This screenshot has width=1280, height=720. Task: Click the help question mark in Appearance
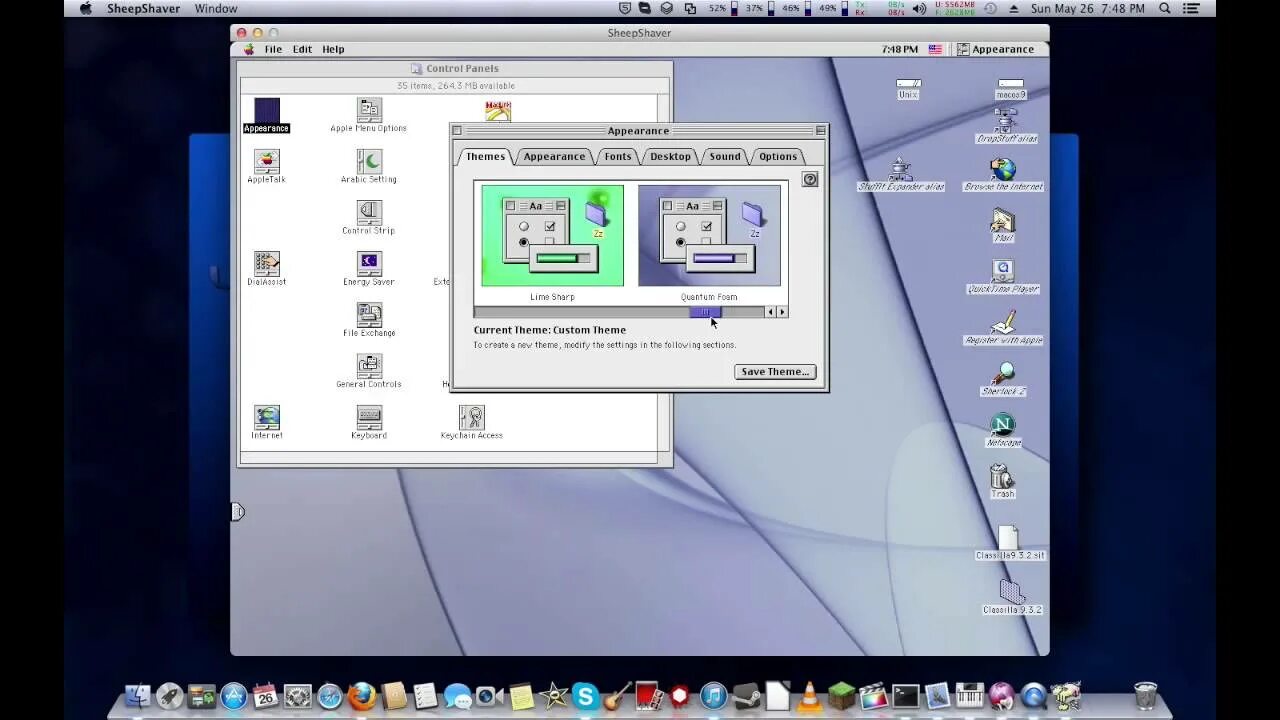(810, 180)
